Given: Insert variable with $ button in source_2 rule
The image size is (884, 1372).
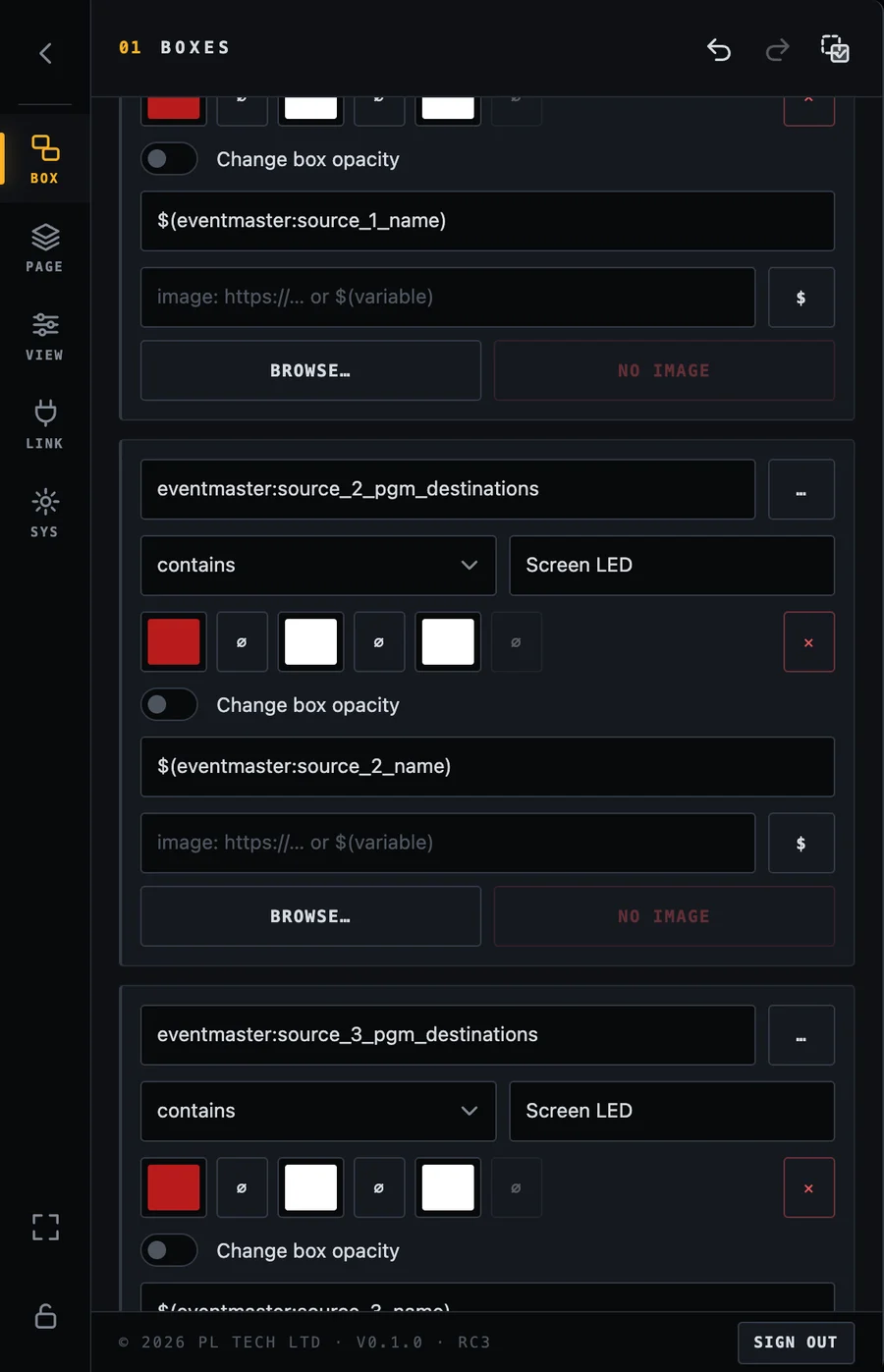Looking at the screenshot, I should 801,843.
